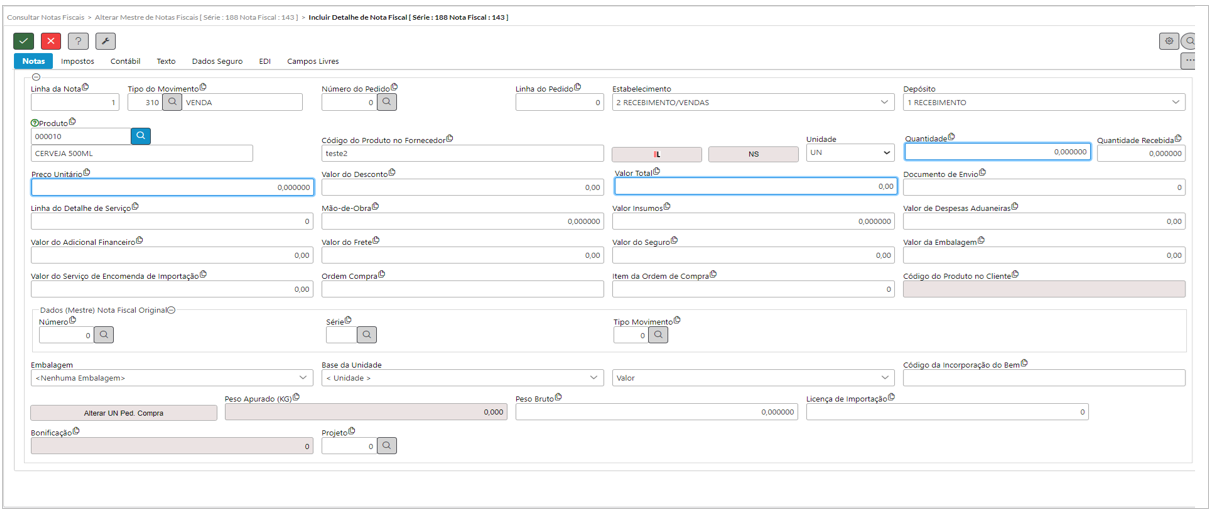Click the three-dots more options button
Viewport: 1211px width, 510px height.
click(x=1189, y=61)
